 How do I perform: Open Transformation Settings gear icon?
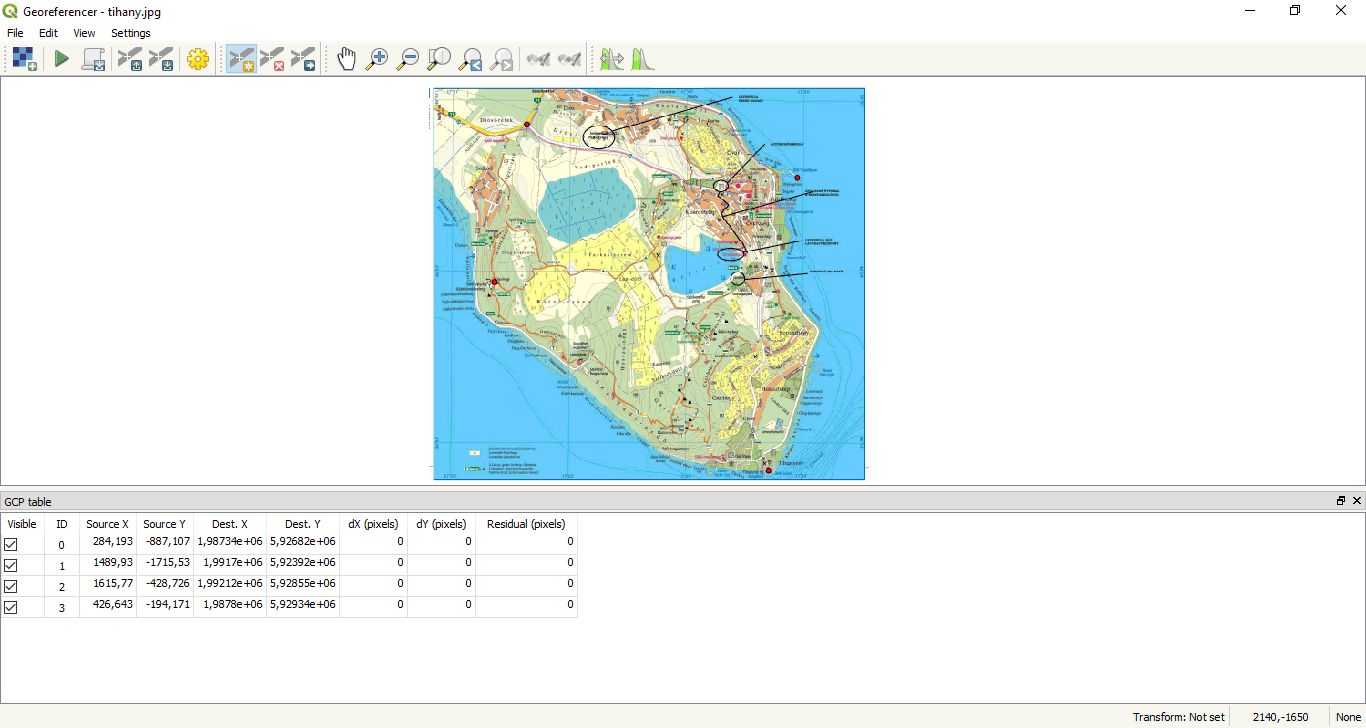[x=198, y=59]
